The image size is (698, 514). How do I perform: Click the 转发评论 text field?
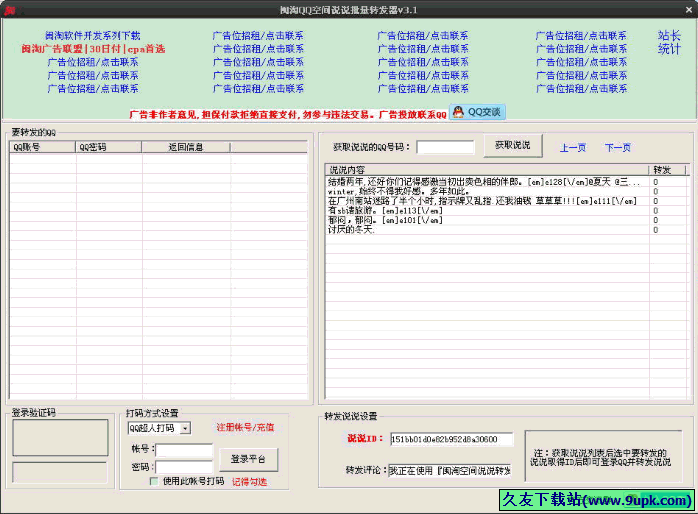[x=450, y=470]
